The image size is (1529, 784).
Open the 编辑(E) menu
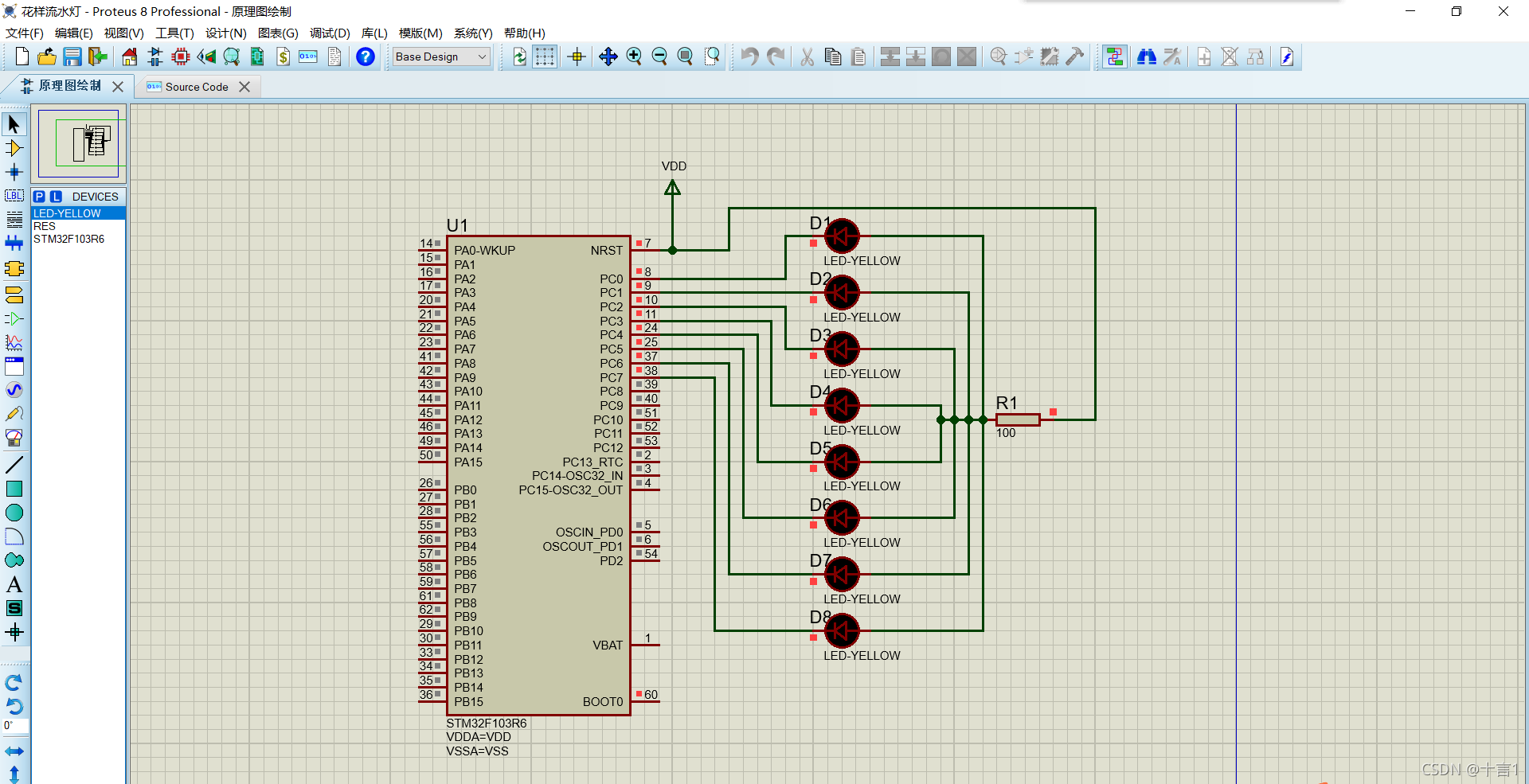pos(74,33)
